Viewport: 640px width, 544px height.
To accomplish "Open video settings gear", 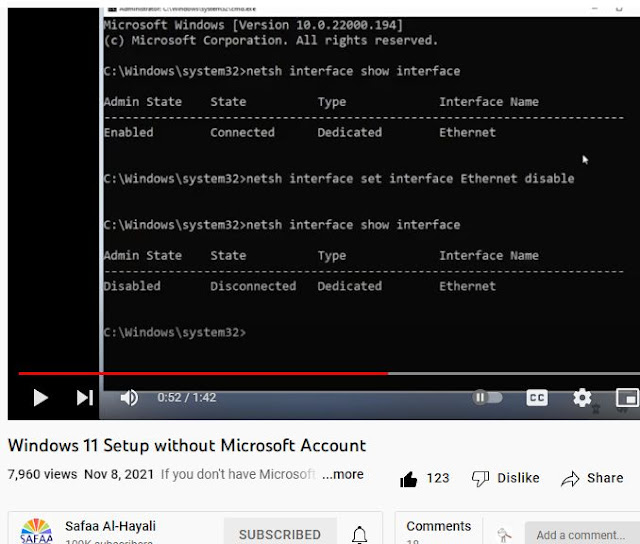I will [582, 397].
